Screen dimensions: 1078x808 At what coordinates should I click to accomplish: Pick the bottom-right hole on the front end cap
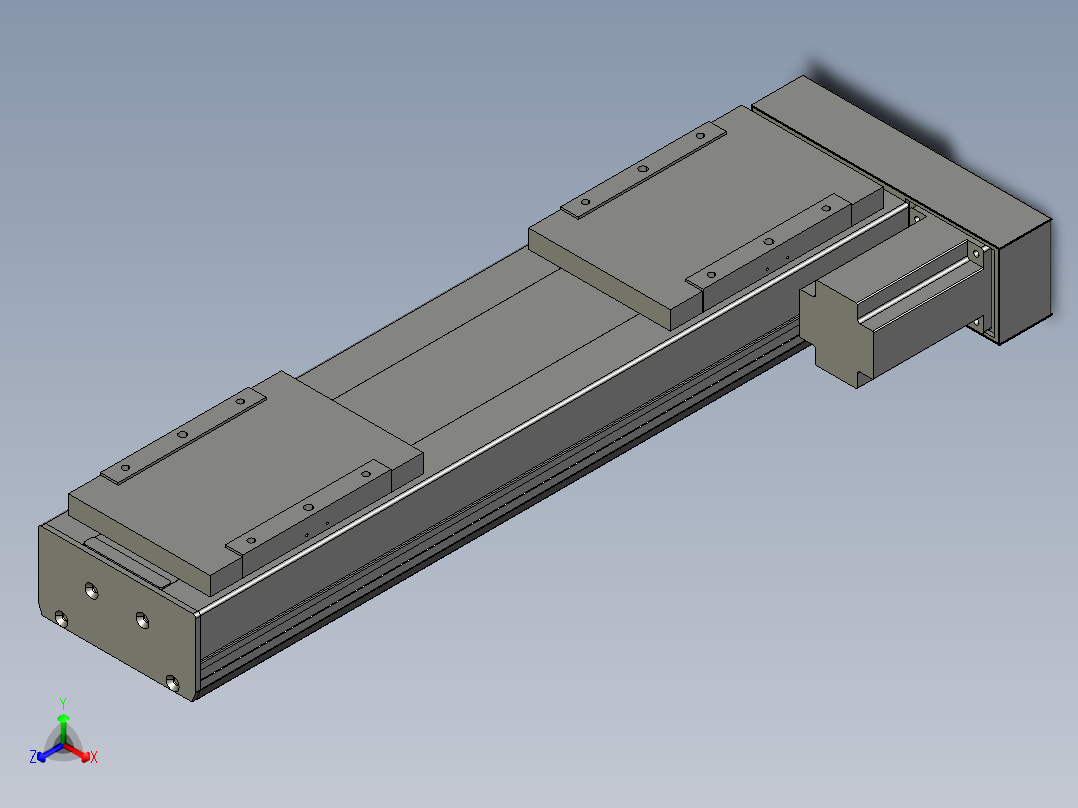coord(172,683)
